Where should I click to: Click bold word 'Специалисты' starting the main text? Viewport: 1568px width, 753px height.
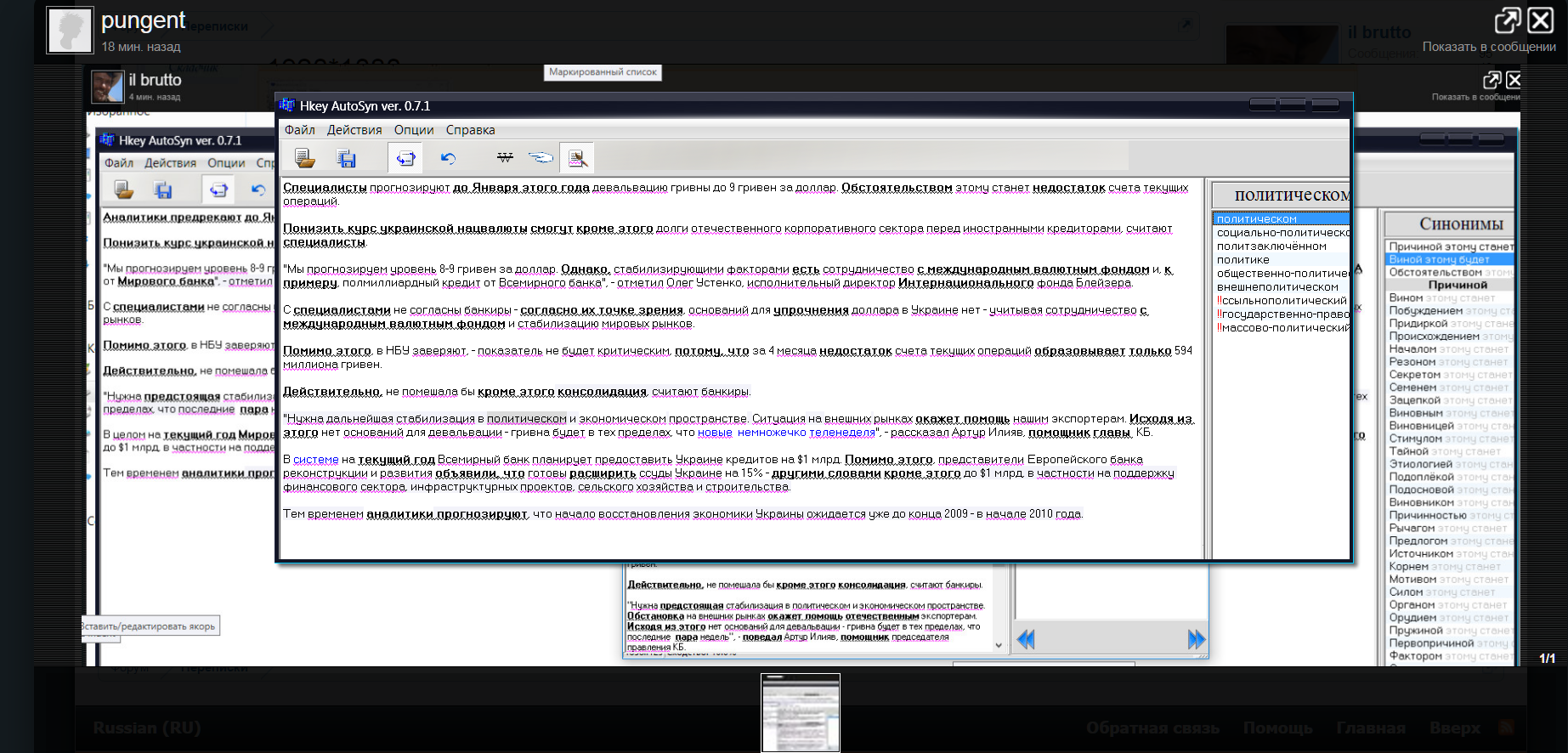point(325,188)
